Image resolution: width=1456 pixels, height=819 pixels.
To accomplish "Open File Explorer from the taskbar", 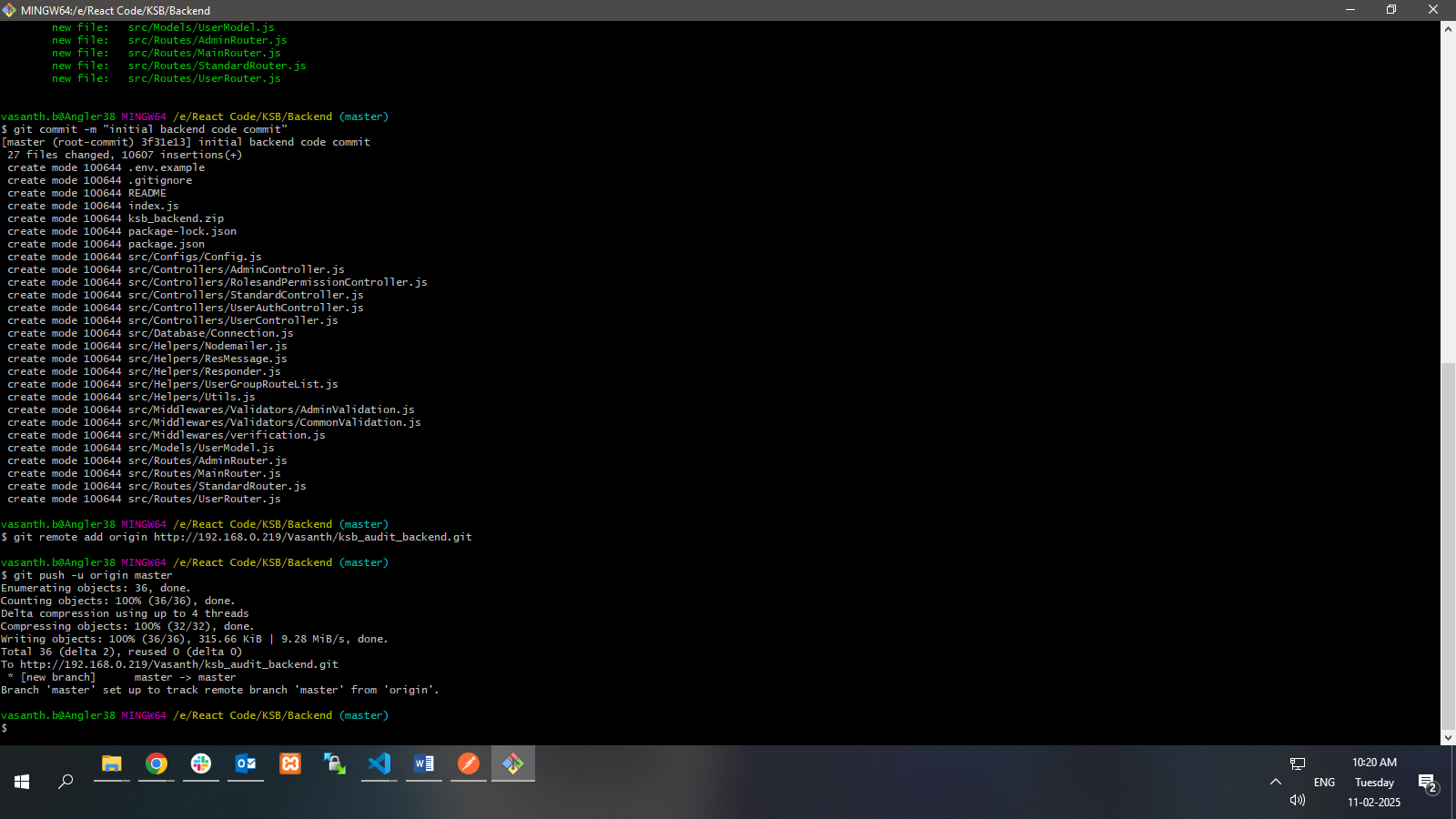I will 112,764.
